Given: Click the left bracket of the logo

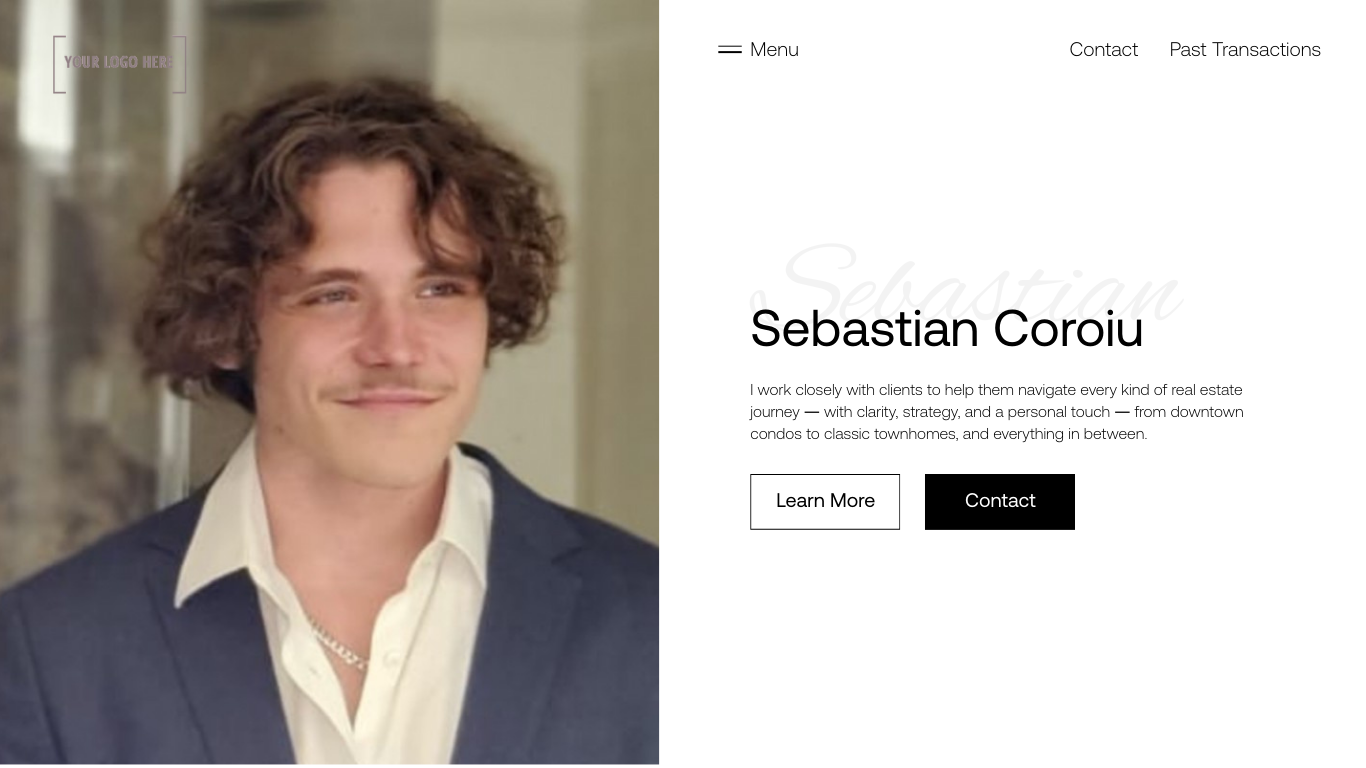Looking at the screenshot, I should 58,64.
